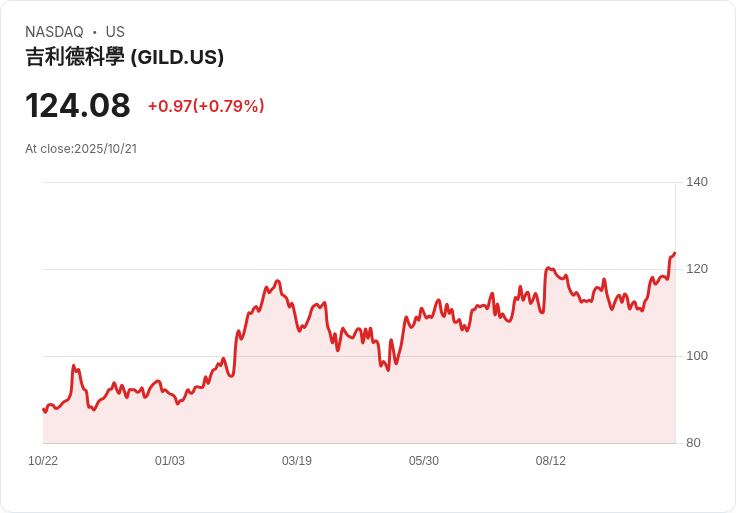Click the 120 price axis label
Screen dimensions: 736x513
click(697, 269)
